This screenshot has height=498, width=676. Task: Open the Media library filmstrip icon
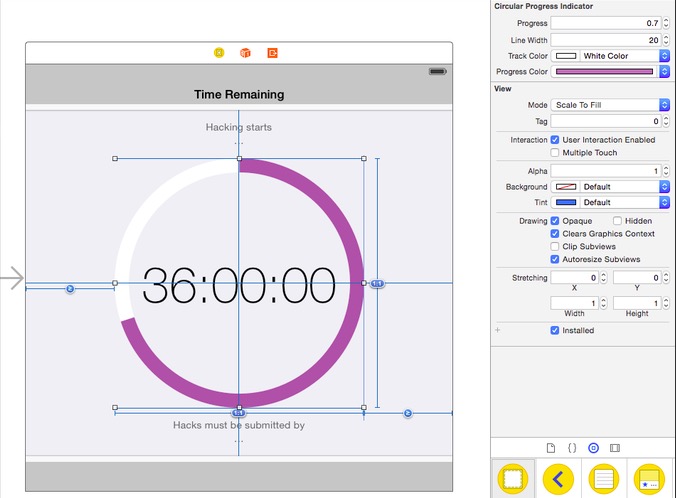pyautogui.click(x=615, y=448)
